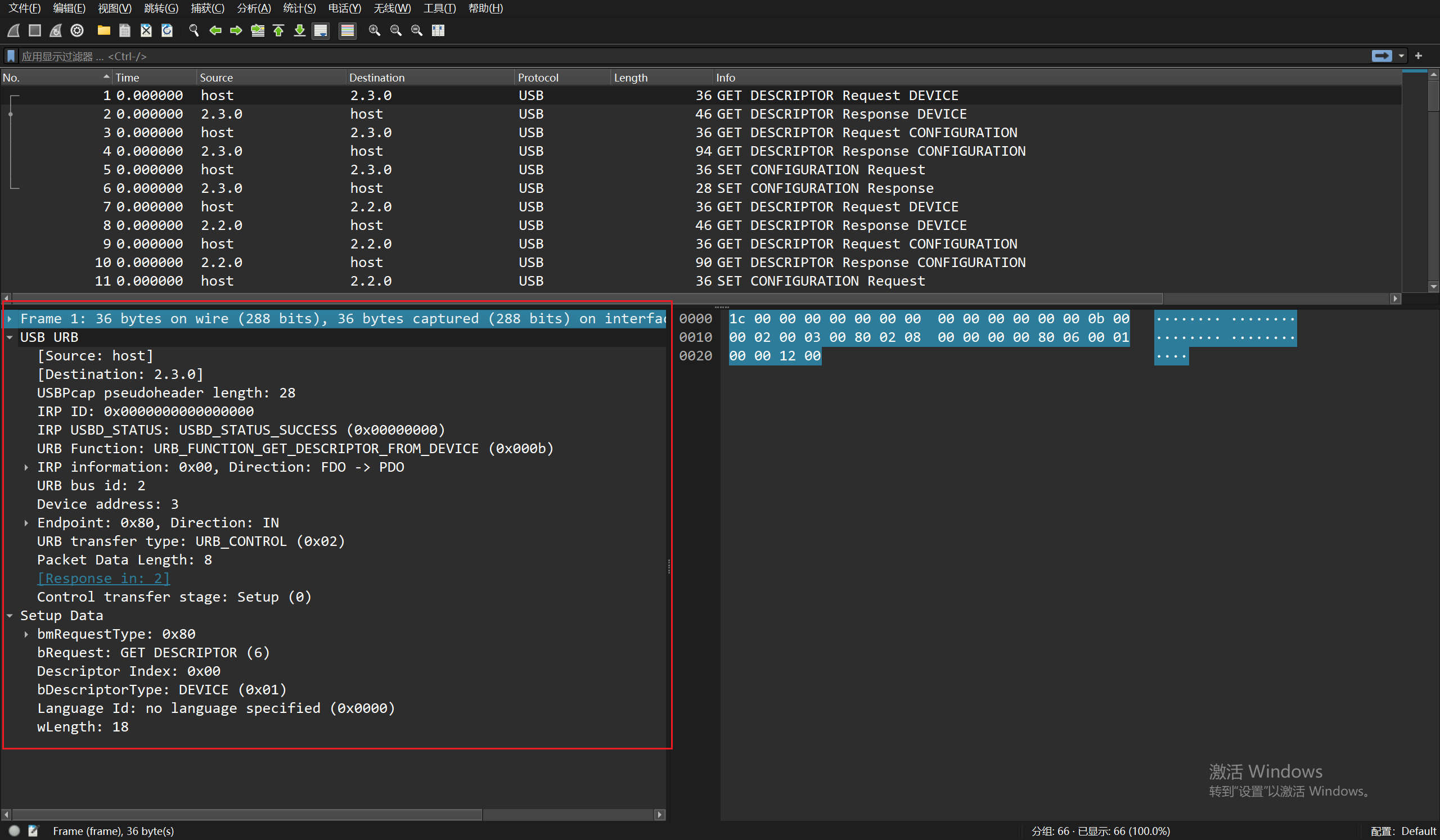This screenshot has width=1440, height=840.
Task: Click expert info circle in status bar
Action: 14,831
